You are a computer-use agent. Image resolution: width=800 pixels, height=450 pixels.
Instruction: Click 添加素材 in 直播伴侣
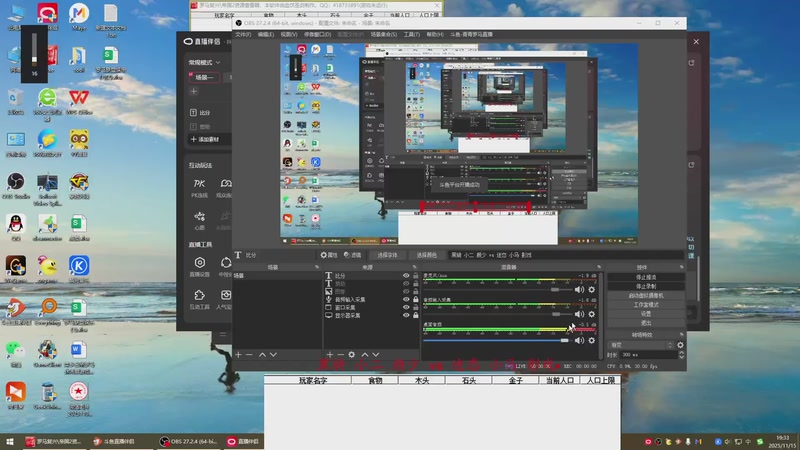pos(205,139)
